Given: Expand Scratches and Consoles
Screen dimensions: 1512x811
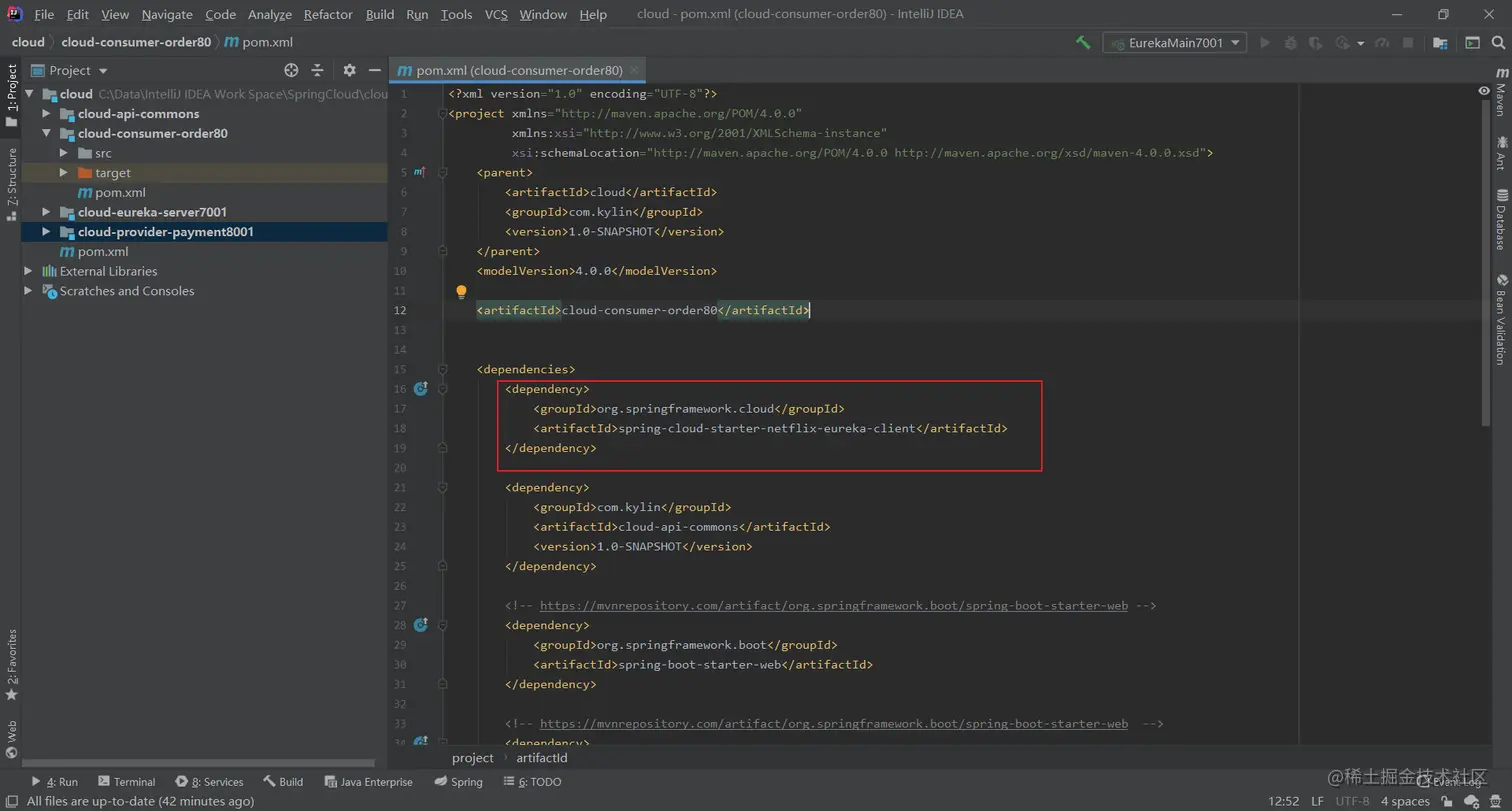Looking at the screenshot, I should [28, 291].
